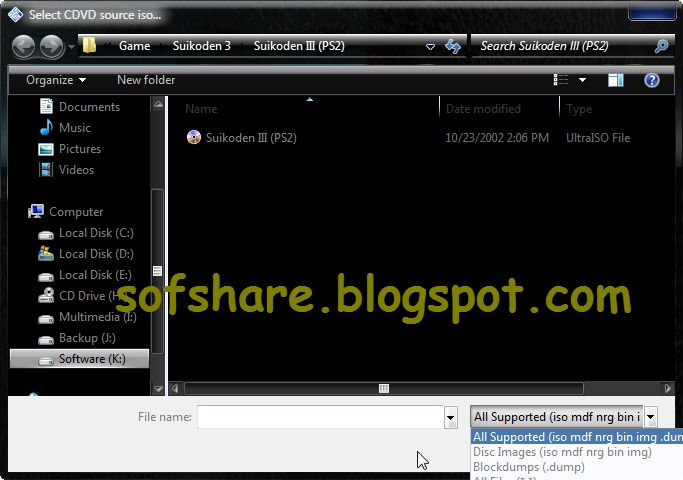Open address bar previous locations dropdown
This screenshot has width=683, height=480.
tap(430, 46)
